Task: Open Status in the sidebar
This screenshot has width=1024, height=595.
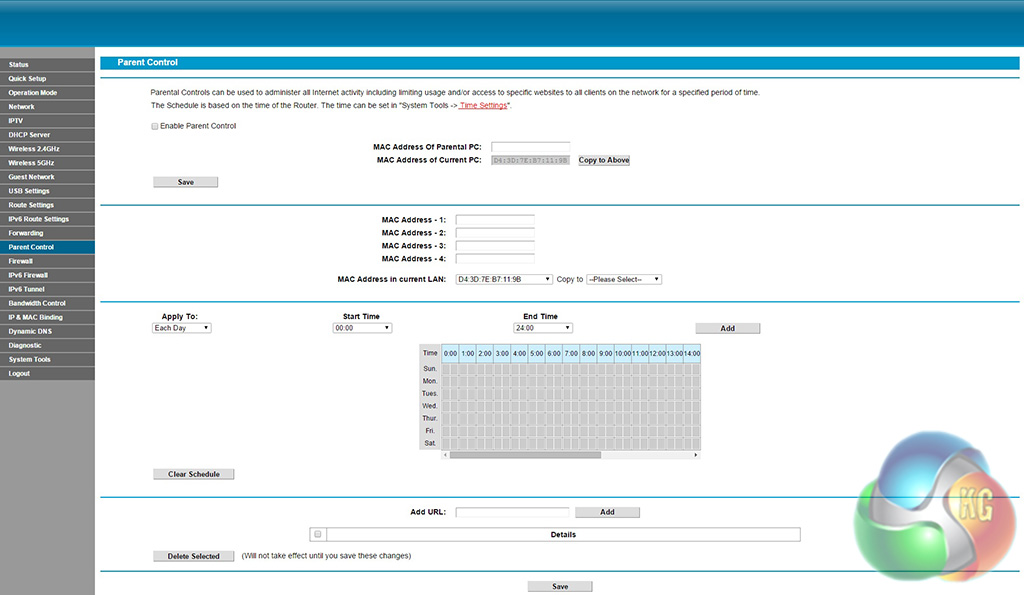Action: pyautogui.click(x=47, y=65)
